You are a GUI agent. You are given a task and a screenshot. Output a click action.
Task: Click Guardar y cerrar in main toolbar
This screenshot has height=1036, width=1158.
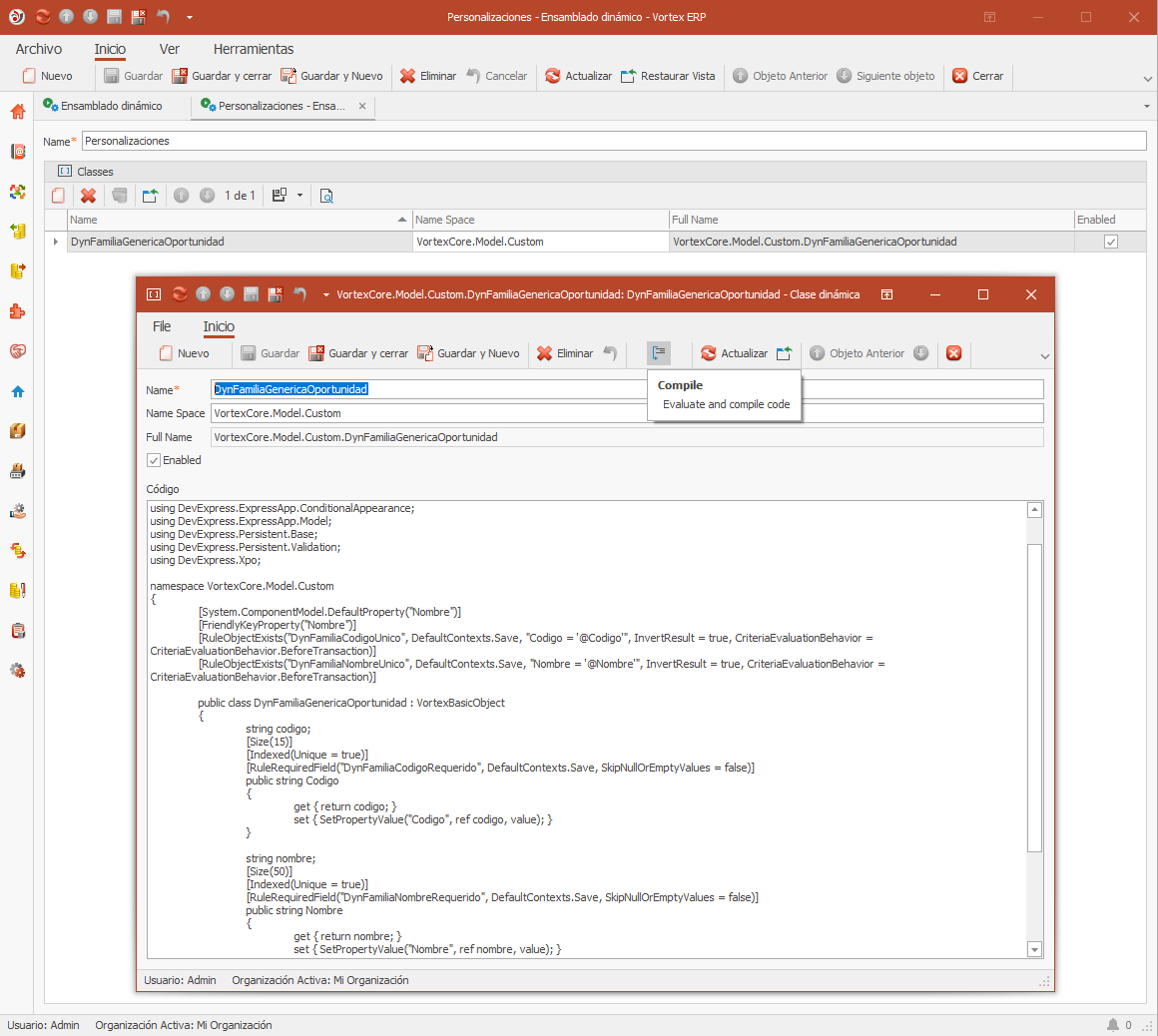pos(222,75)
